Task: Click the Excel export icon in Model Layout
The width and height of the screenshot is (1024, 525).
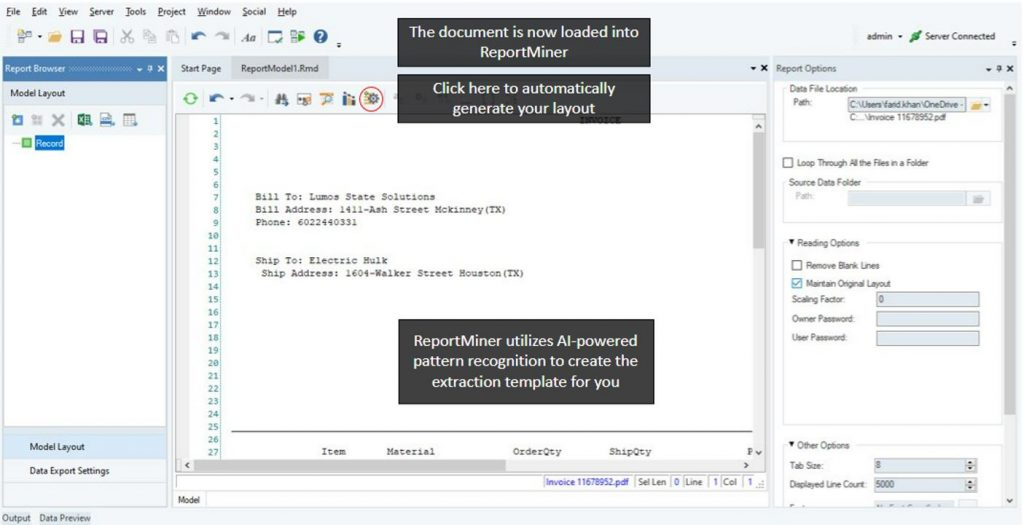Action: click(x=85, y=120)
